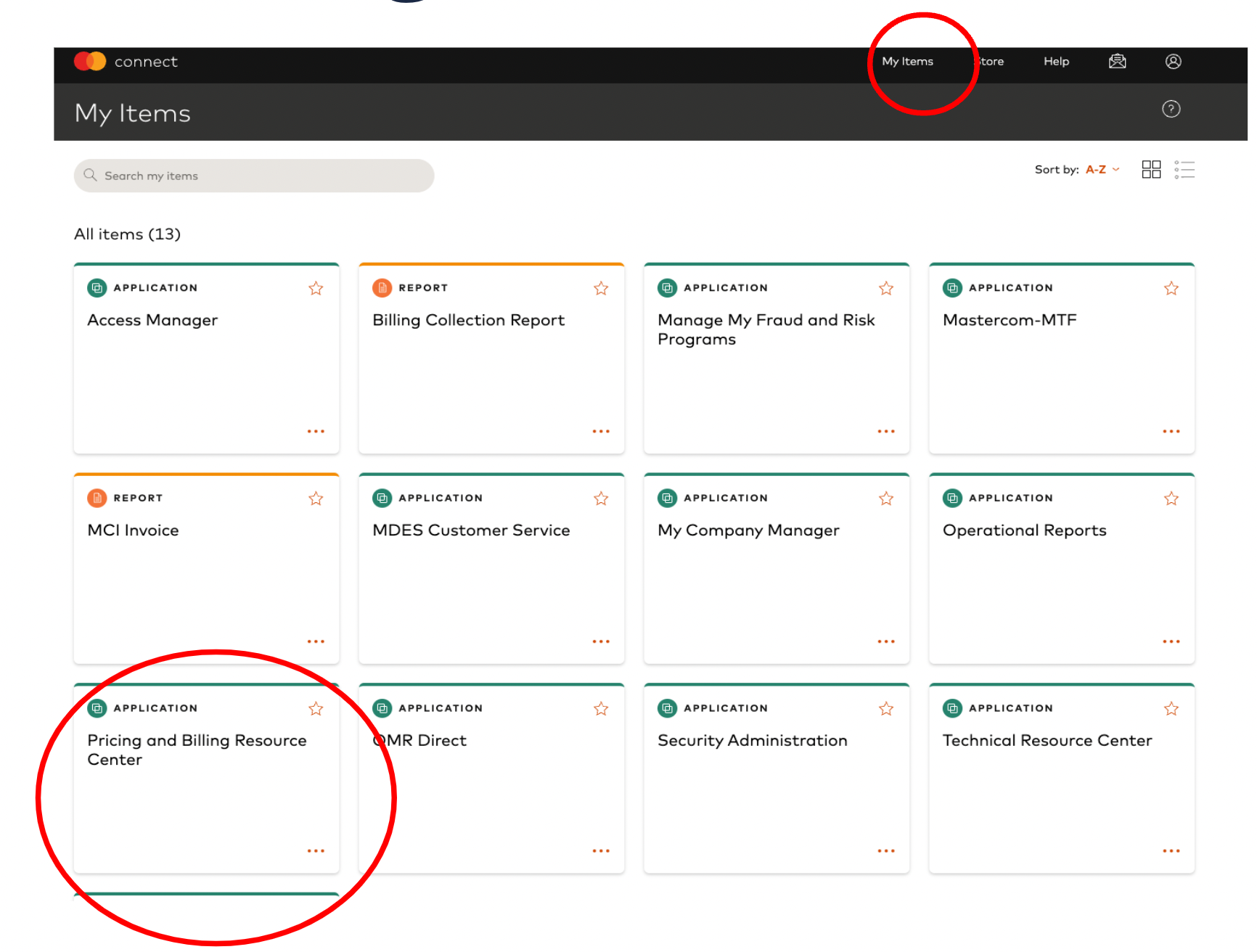Click the Billing Collection Report icon
The width and height of the screenshot is (1257, 952).
tap(382, 288)
